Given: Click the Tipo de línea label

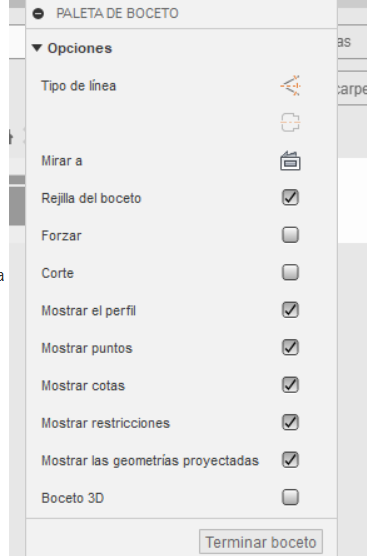Looking at the screenshot, I should (x=79, y=86).
